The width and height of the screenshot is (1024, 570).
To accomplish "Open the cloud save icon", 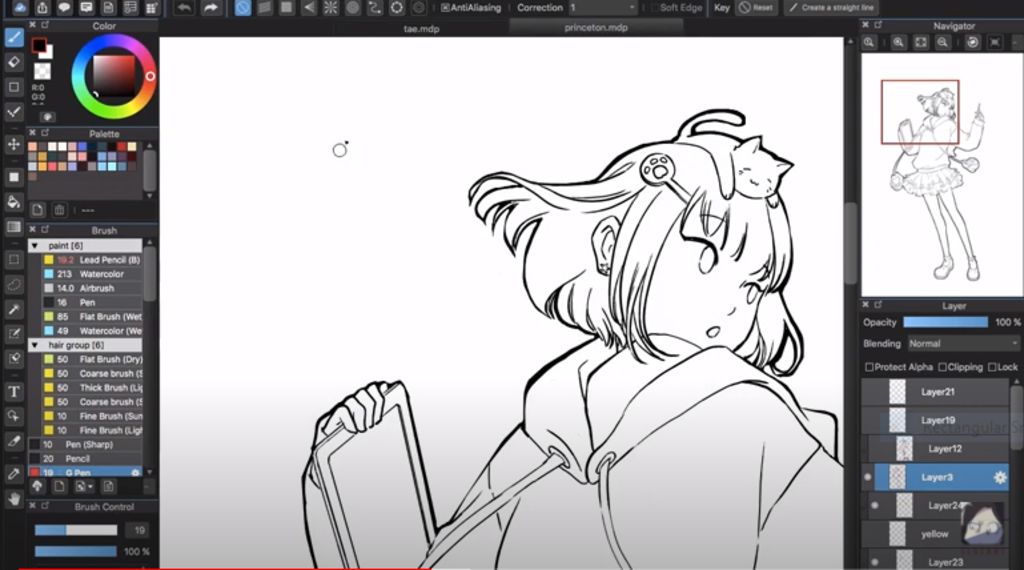I will 21,7.
